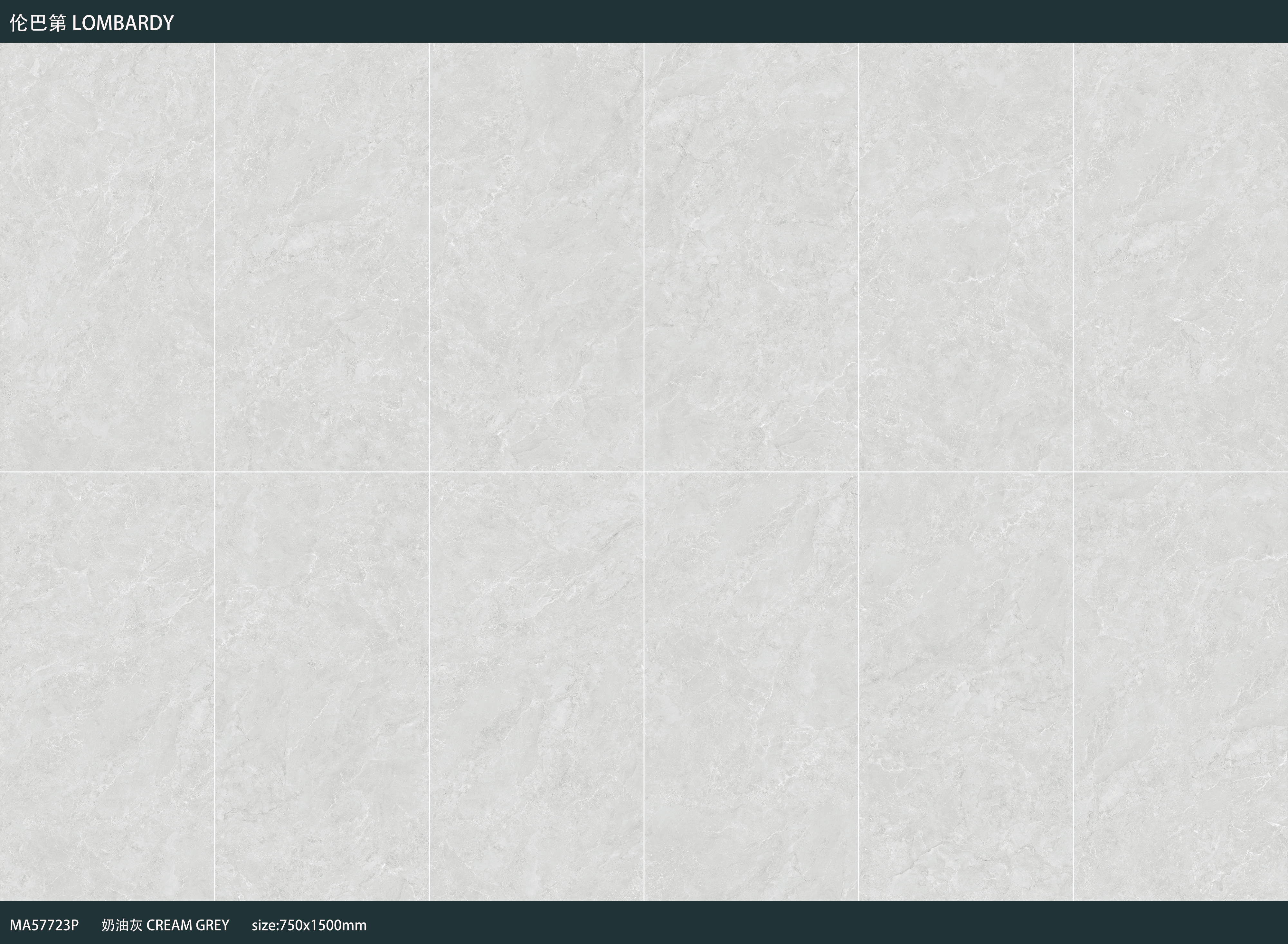Select the second tile in bottom row
This screenshot has height=944, width=1288.
pos(322,687)
